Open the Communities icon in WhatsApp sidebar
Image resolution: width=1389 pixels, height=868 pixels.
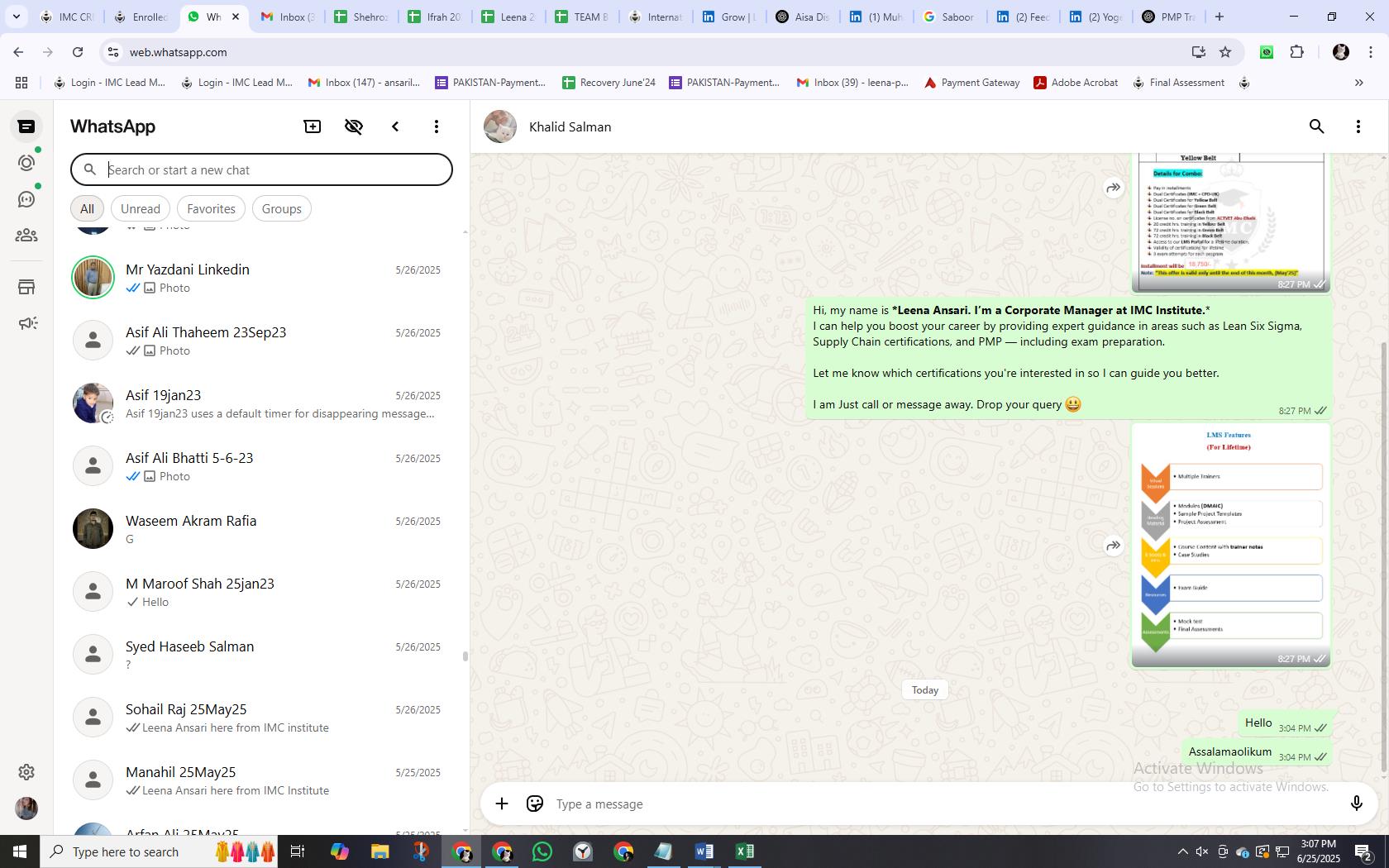coord(26,236)
